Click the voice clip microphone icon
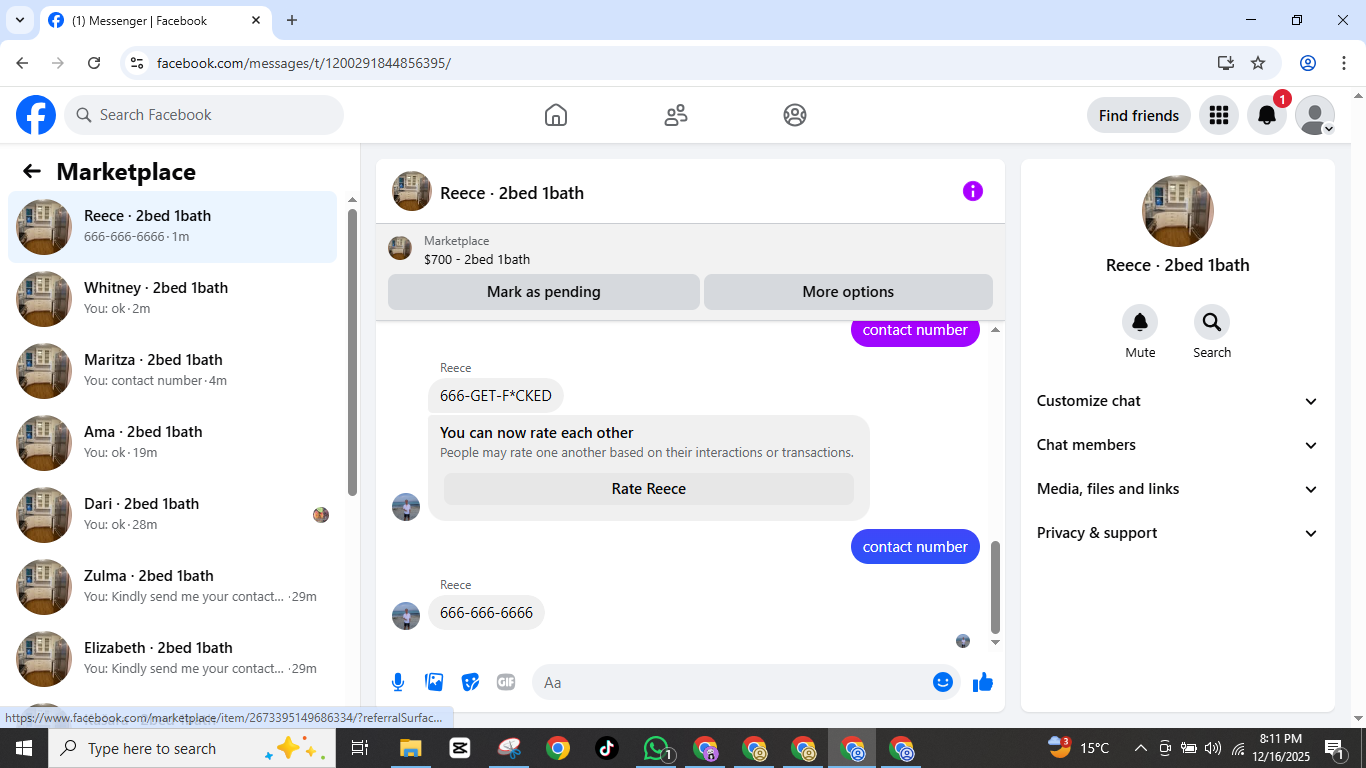1366x768 pixels. 398,682
